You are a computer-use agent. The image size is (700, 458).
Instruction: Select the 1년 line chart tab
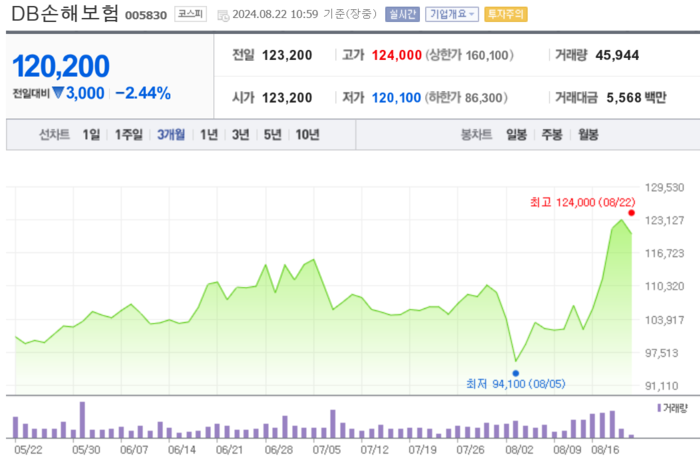click(x=208, y=134)
